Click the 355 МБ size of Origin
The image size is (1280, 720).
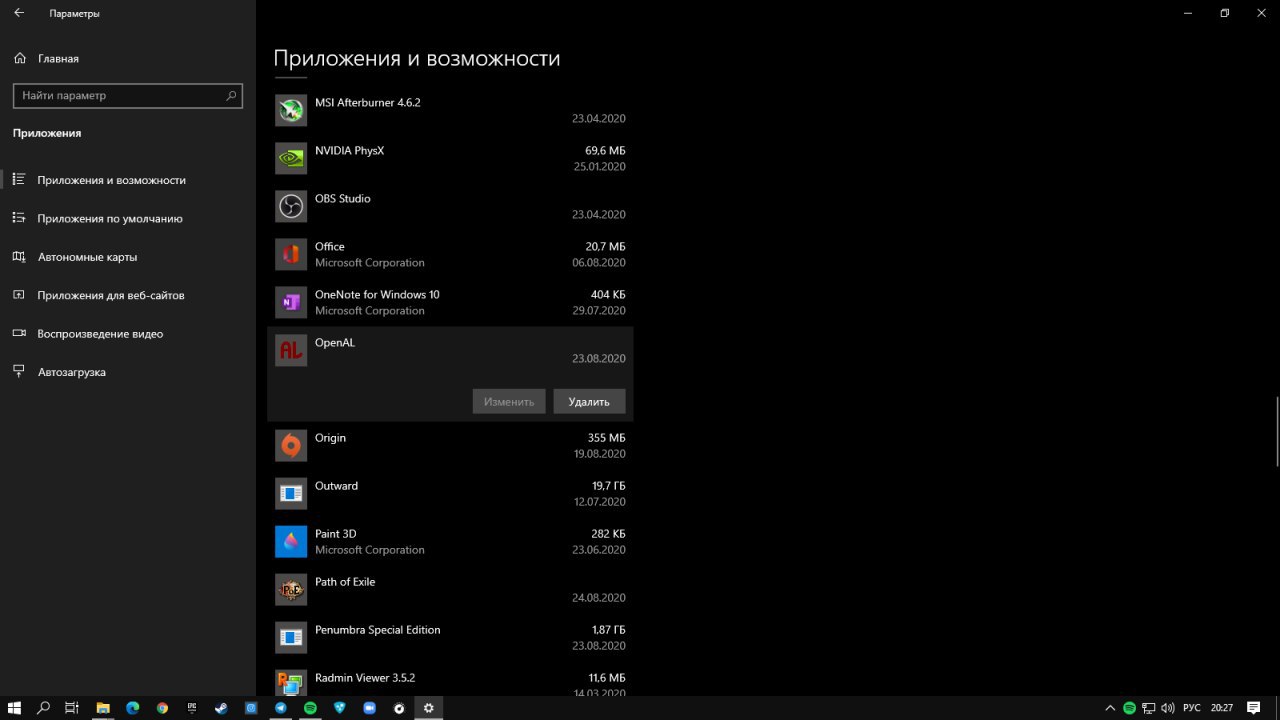(x=607, y=438)
